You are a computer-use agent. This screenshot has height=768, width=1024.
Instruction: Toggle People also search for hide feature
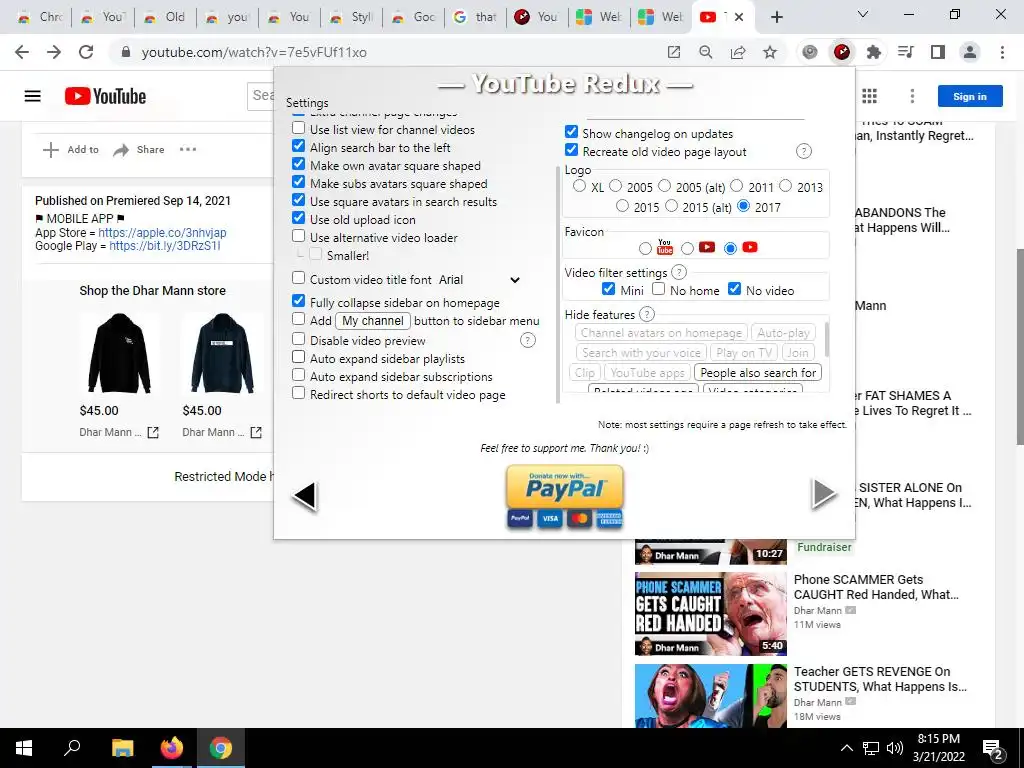pos(758,373)
